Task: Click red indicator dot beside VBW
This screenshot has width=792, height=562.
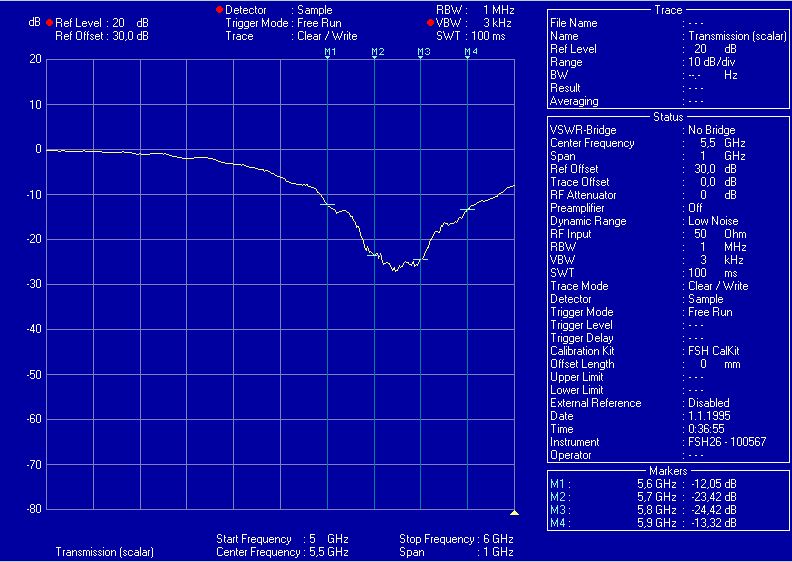Action: coord(430,22)
